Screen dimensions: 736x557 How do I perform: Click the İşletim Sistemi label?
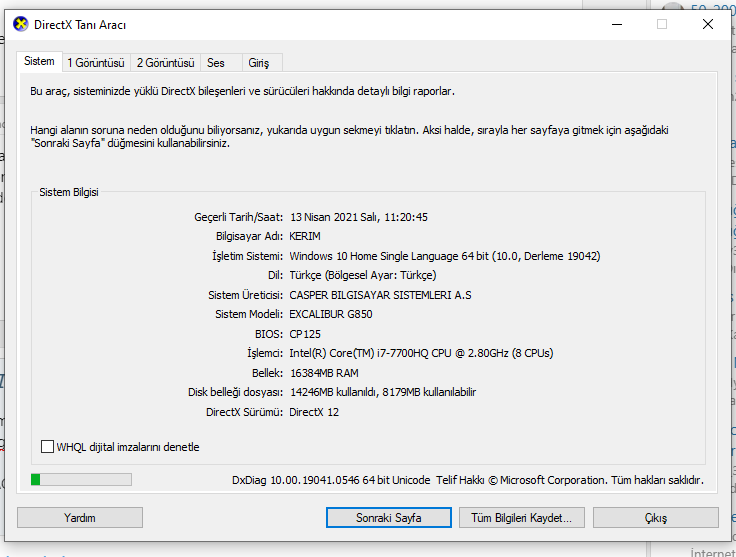248,256
